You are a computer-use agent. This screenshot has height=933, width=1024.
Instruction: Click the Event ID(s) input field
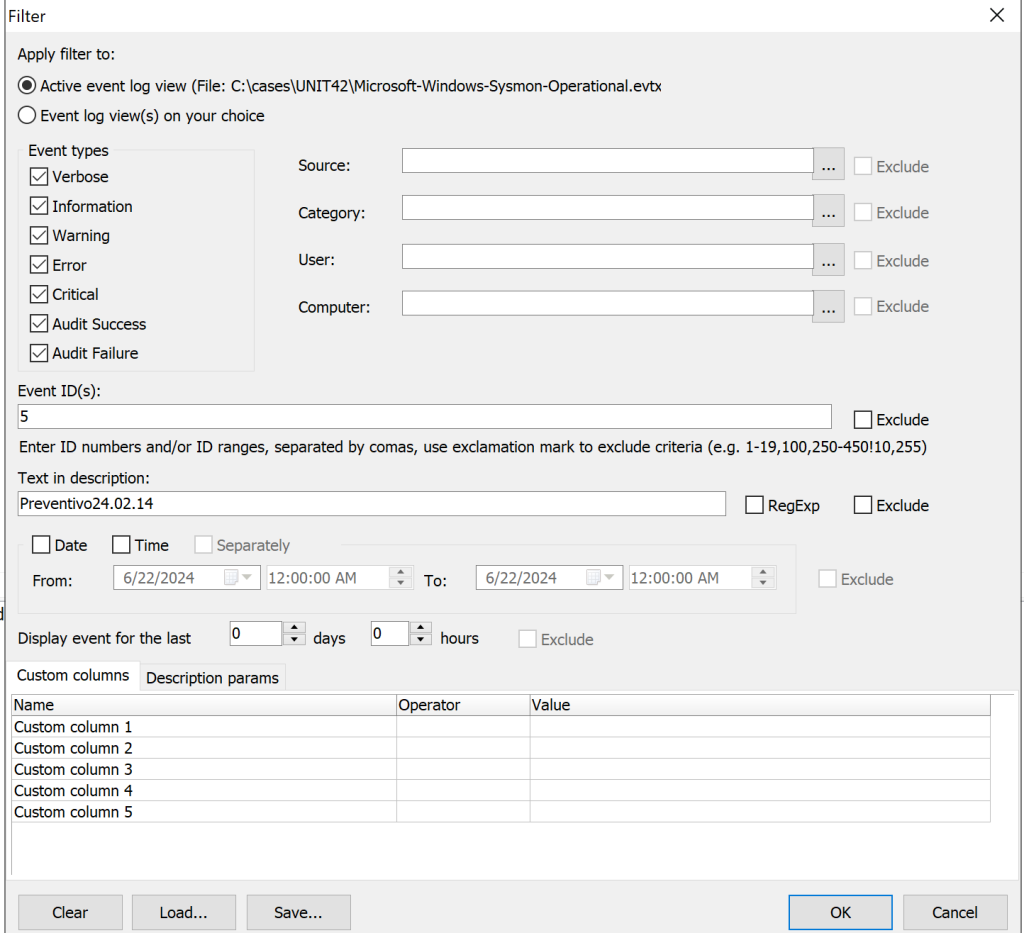(x=424, y=417)
